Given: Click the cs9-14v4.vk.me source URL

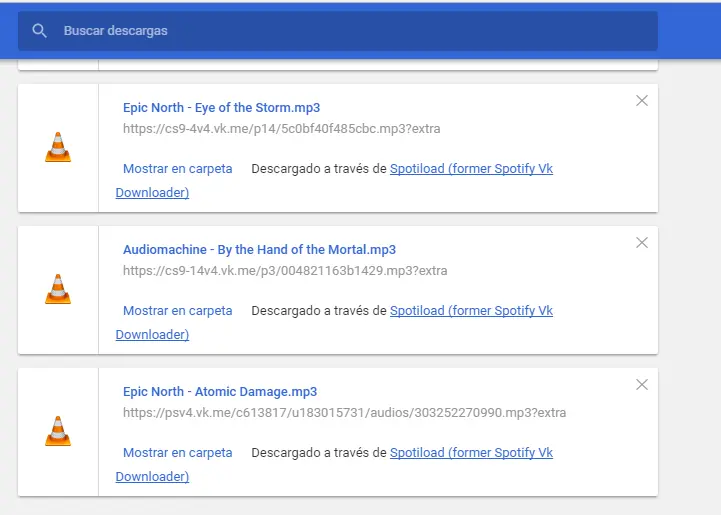Looking at the screenshot, I should (x=285, y=271).
